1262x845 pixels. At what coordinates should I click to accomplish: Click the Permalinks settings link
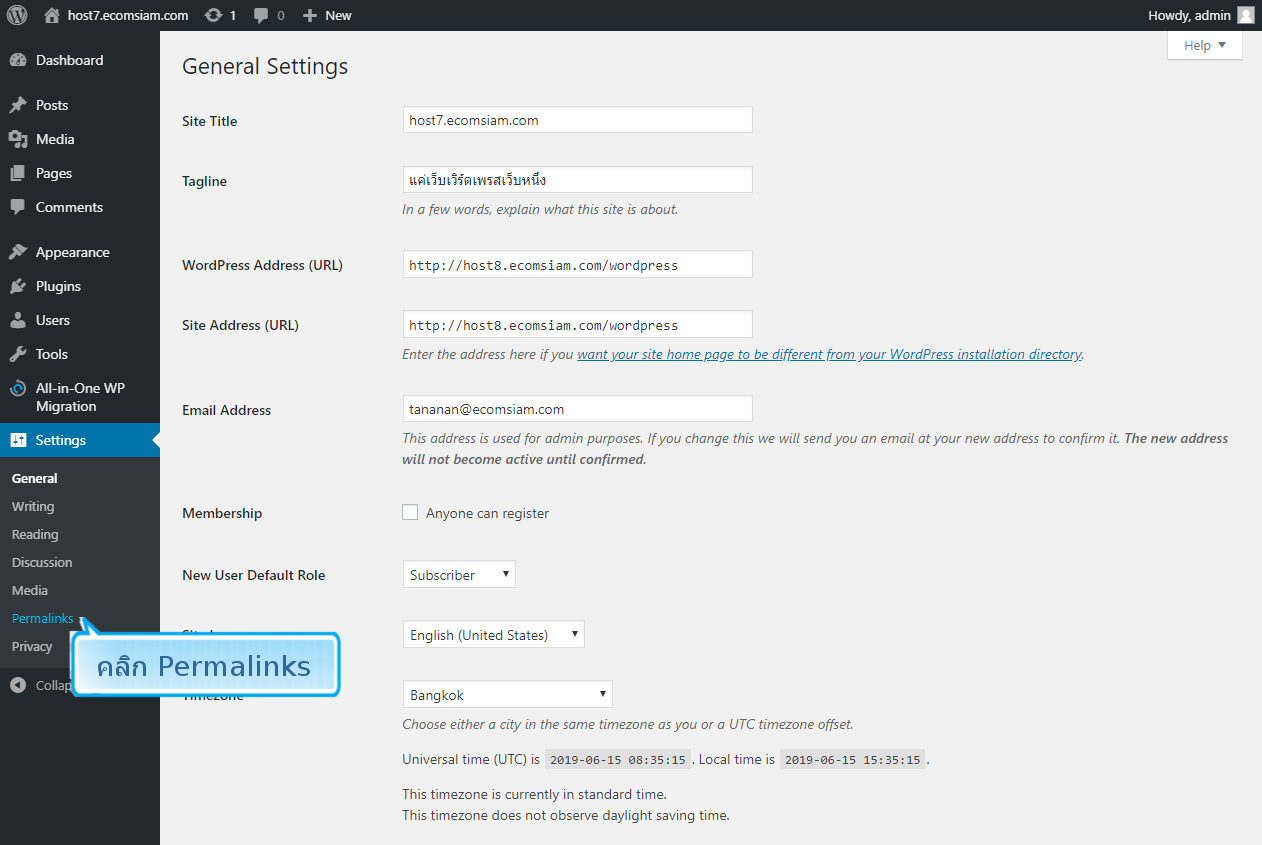(x=43, y=618)
